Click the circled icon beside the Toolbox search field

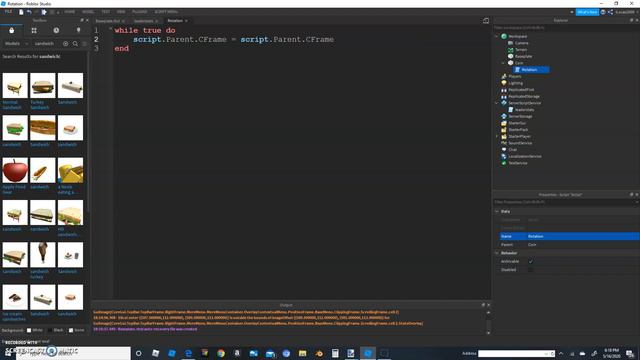[x=65, y=43]
